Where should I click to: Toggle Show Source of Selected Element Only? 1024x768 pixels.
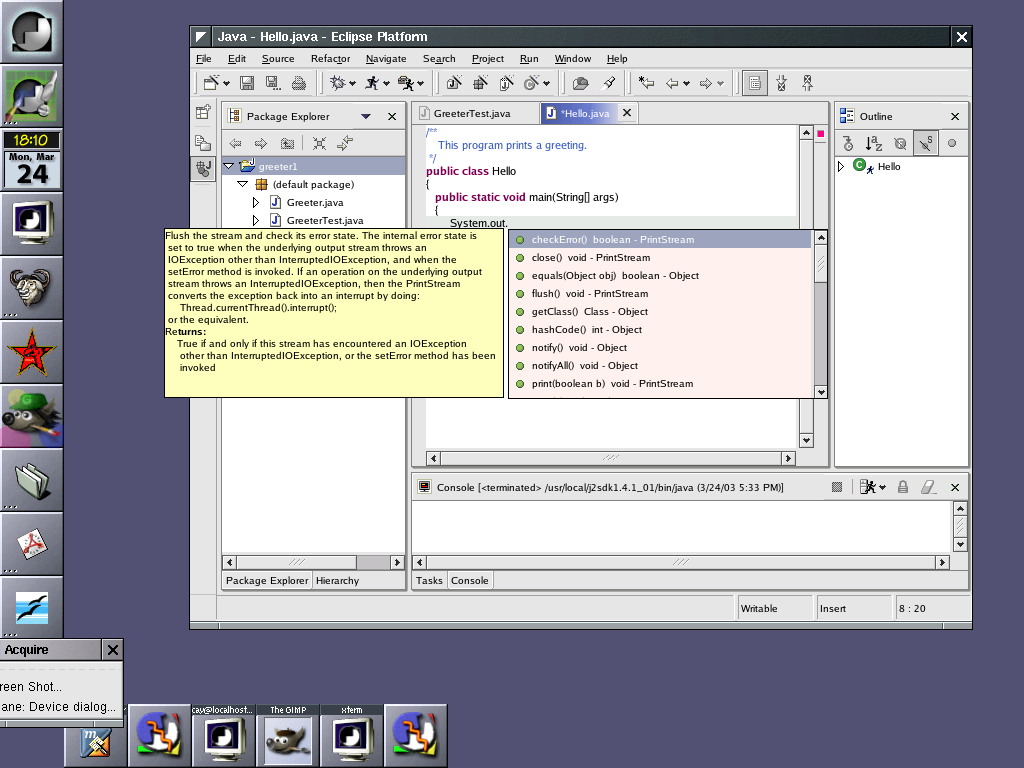755,83
